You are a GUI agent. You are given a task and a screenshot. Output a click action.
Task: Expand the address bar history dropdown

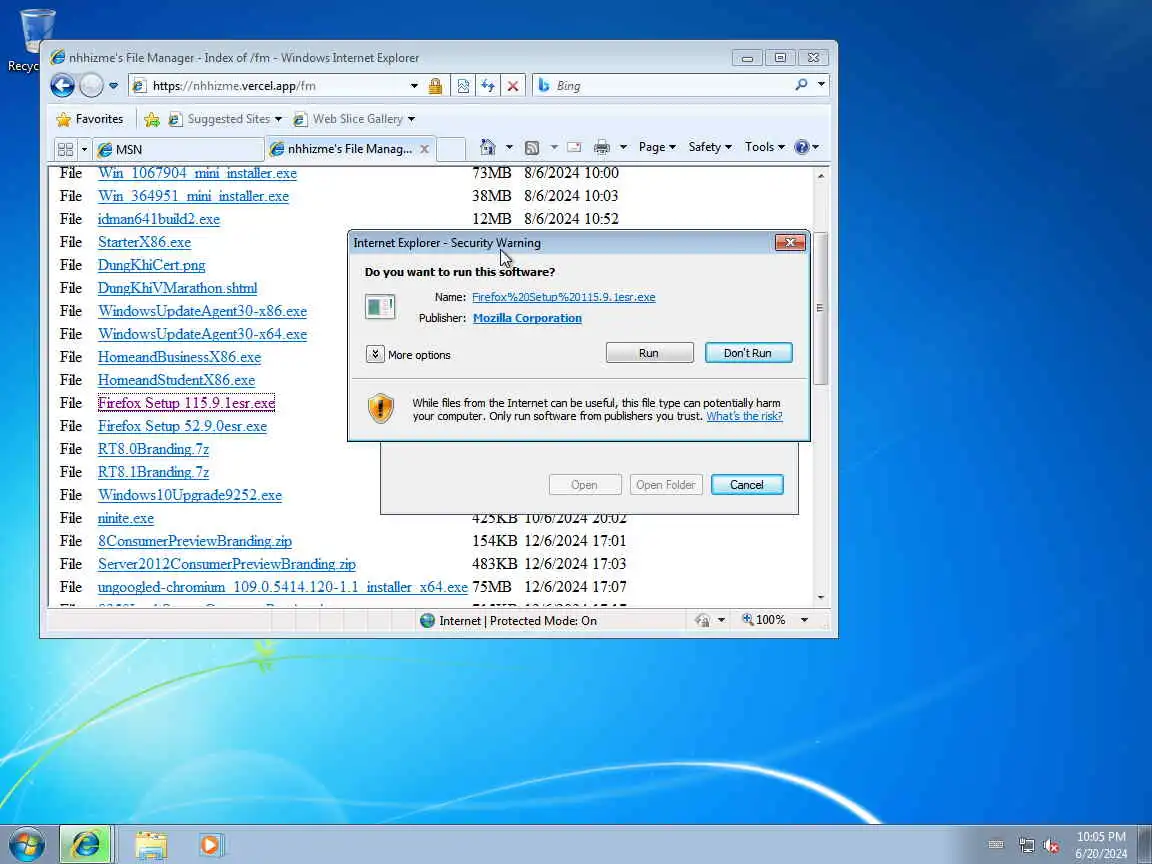point(414,86)
